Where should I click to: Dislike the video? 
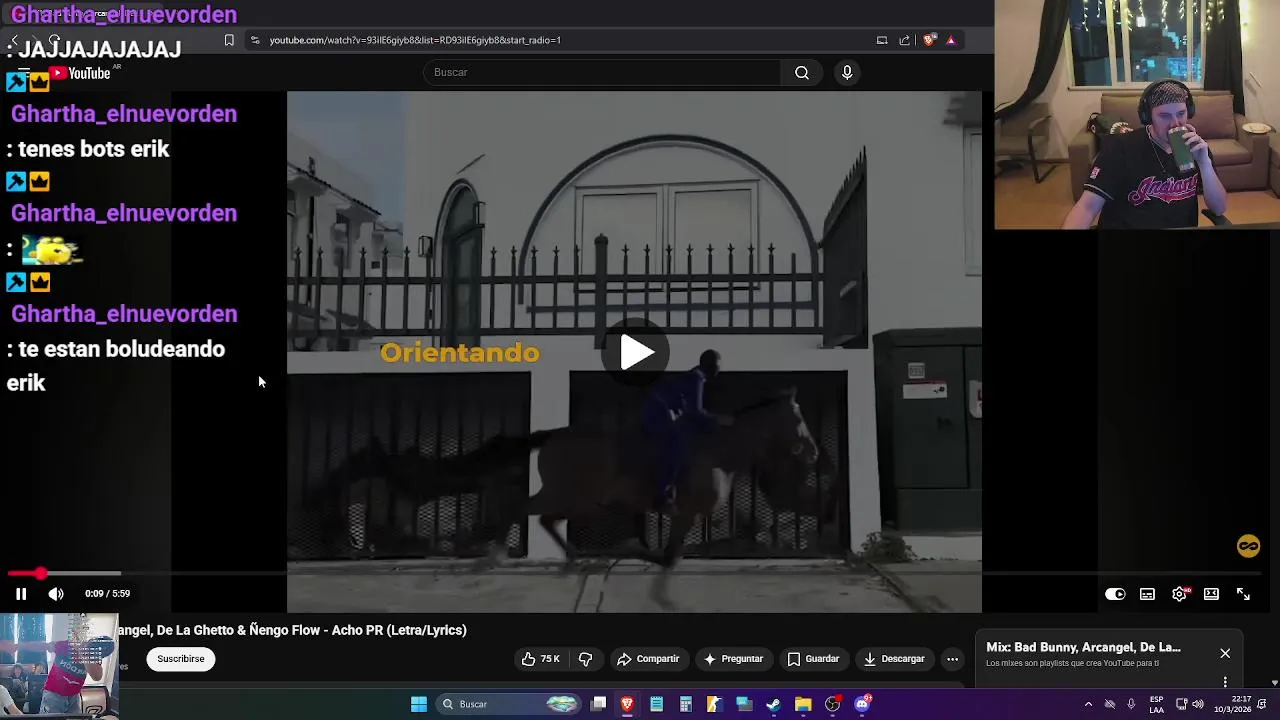585,659
